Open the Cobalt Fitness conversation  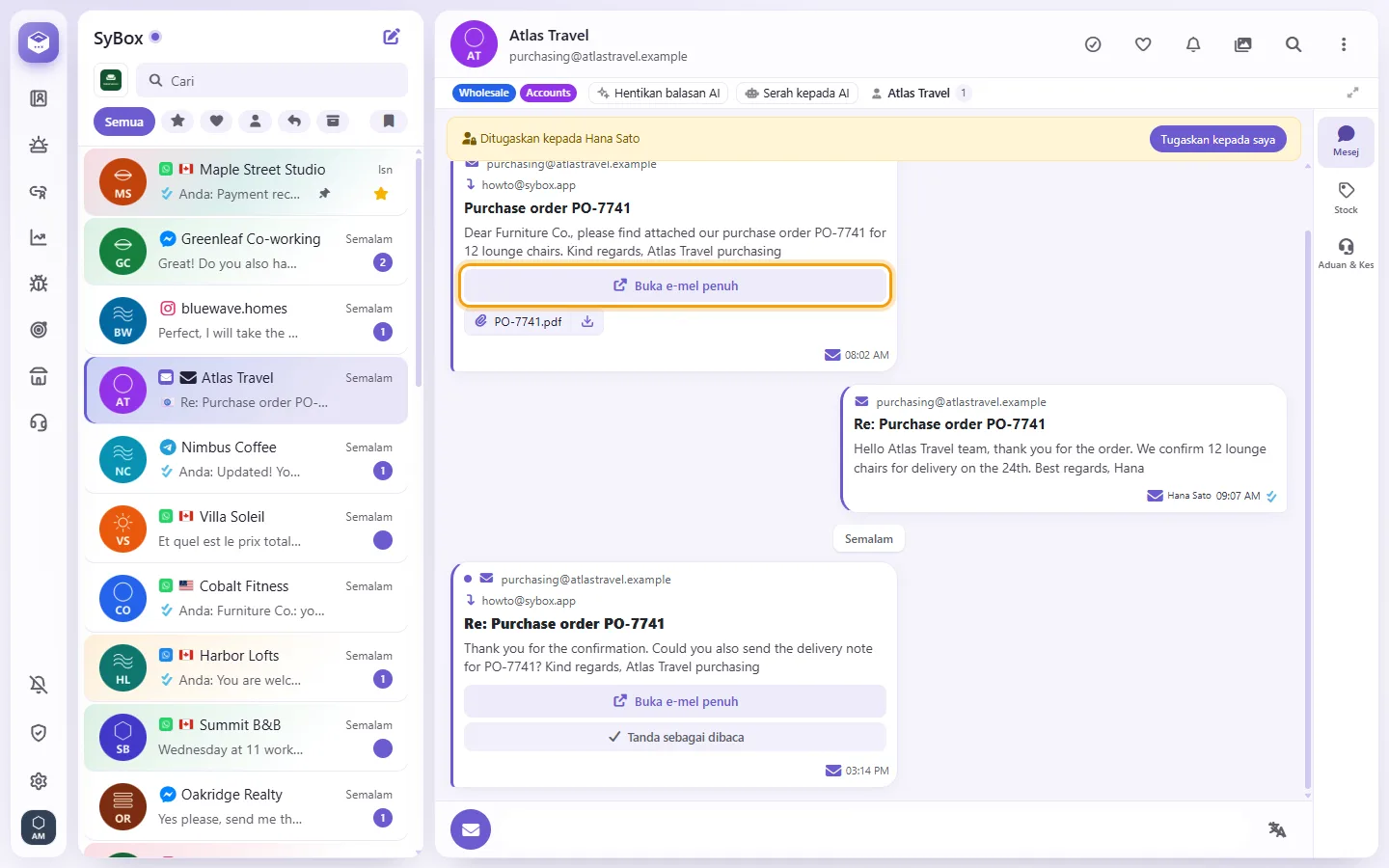tap(246, 598)
